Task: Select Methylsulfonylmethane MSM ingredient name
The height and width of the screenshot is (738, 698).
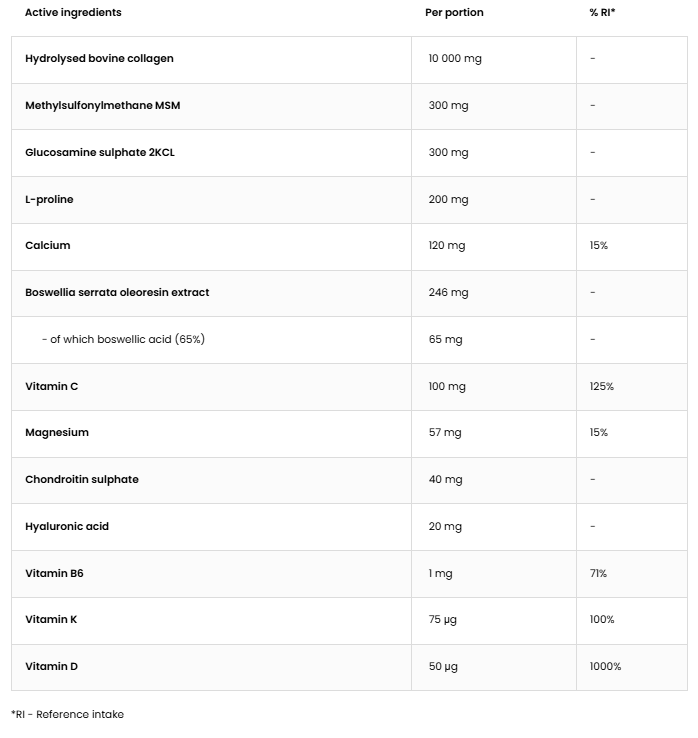Action: tap(102, 106)
